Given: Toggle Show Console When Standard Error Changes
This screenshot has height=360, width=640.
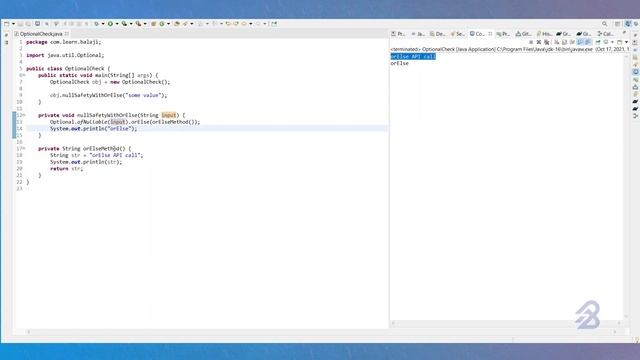Looking at the screenshot, I should point(587,42).
